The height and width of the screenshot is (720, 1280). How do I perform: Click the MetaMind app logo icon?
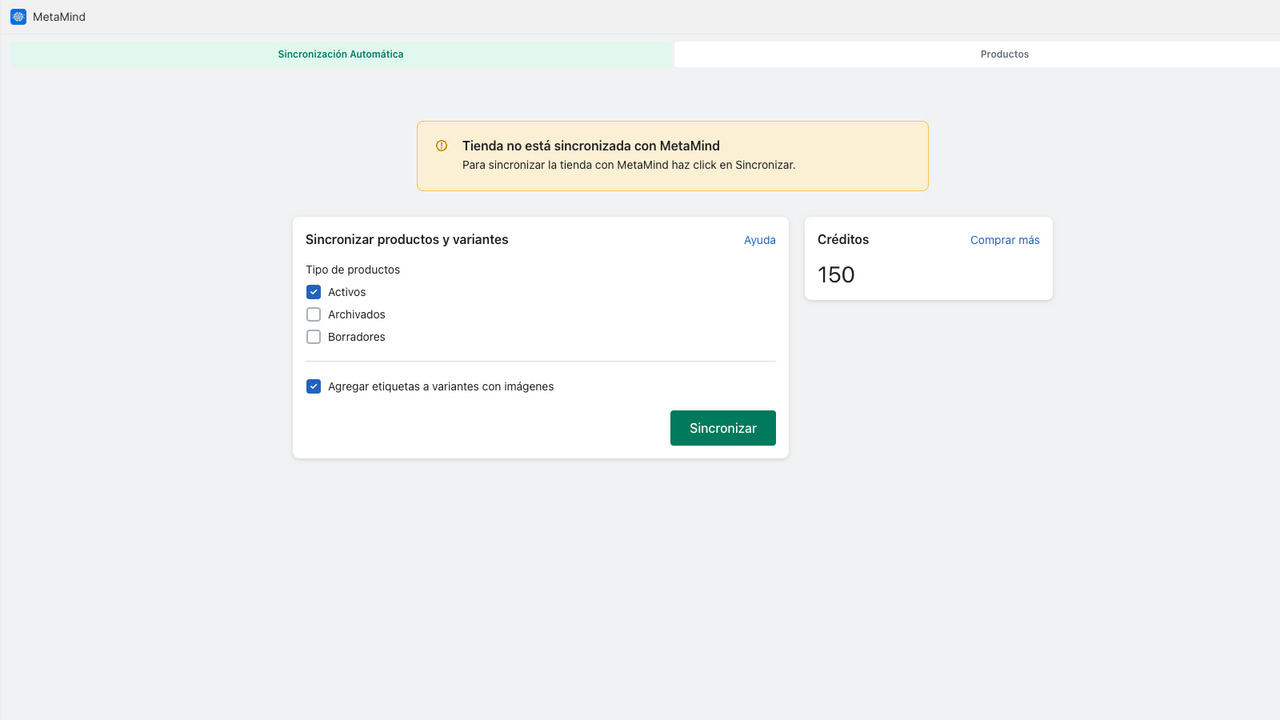point(18,17)
